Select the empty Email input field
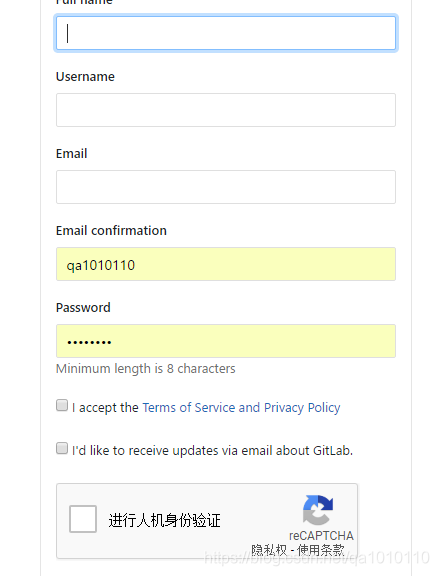The width and height of the screenshot is (439, 576). click(x=226, y=187)
